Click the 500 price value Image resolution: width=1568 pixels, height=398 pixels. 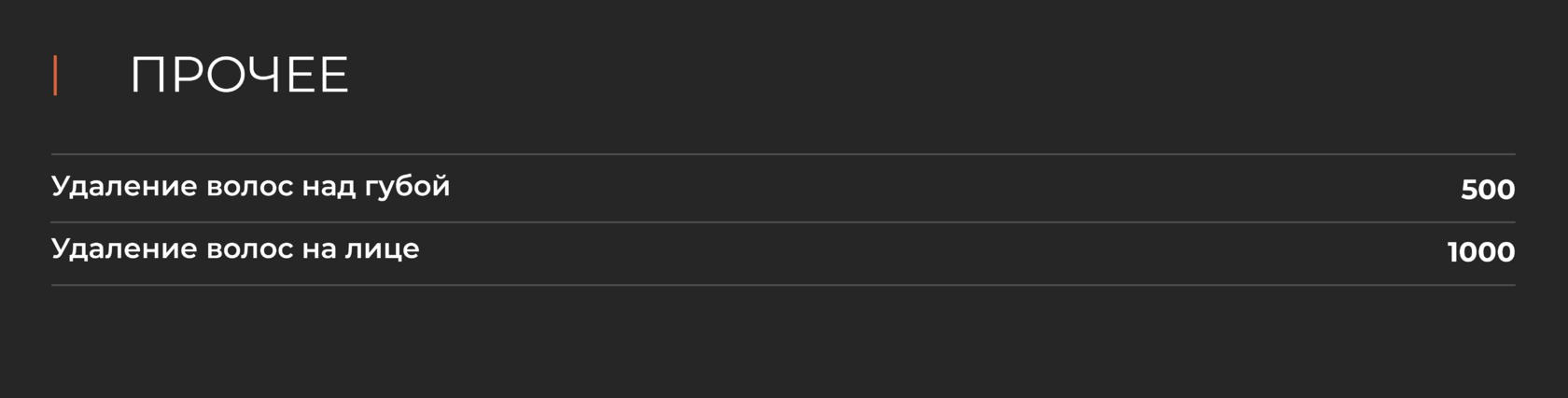[1488, 190]
